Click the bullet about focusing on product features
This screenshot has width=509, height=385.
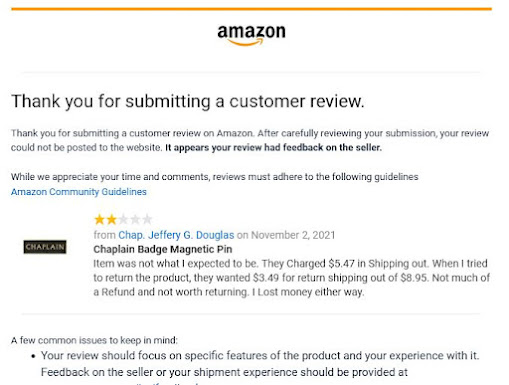click(260, 364)
